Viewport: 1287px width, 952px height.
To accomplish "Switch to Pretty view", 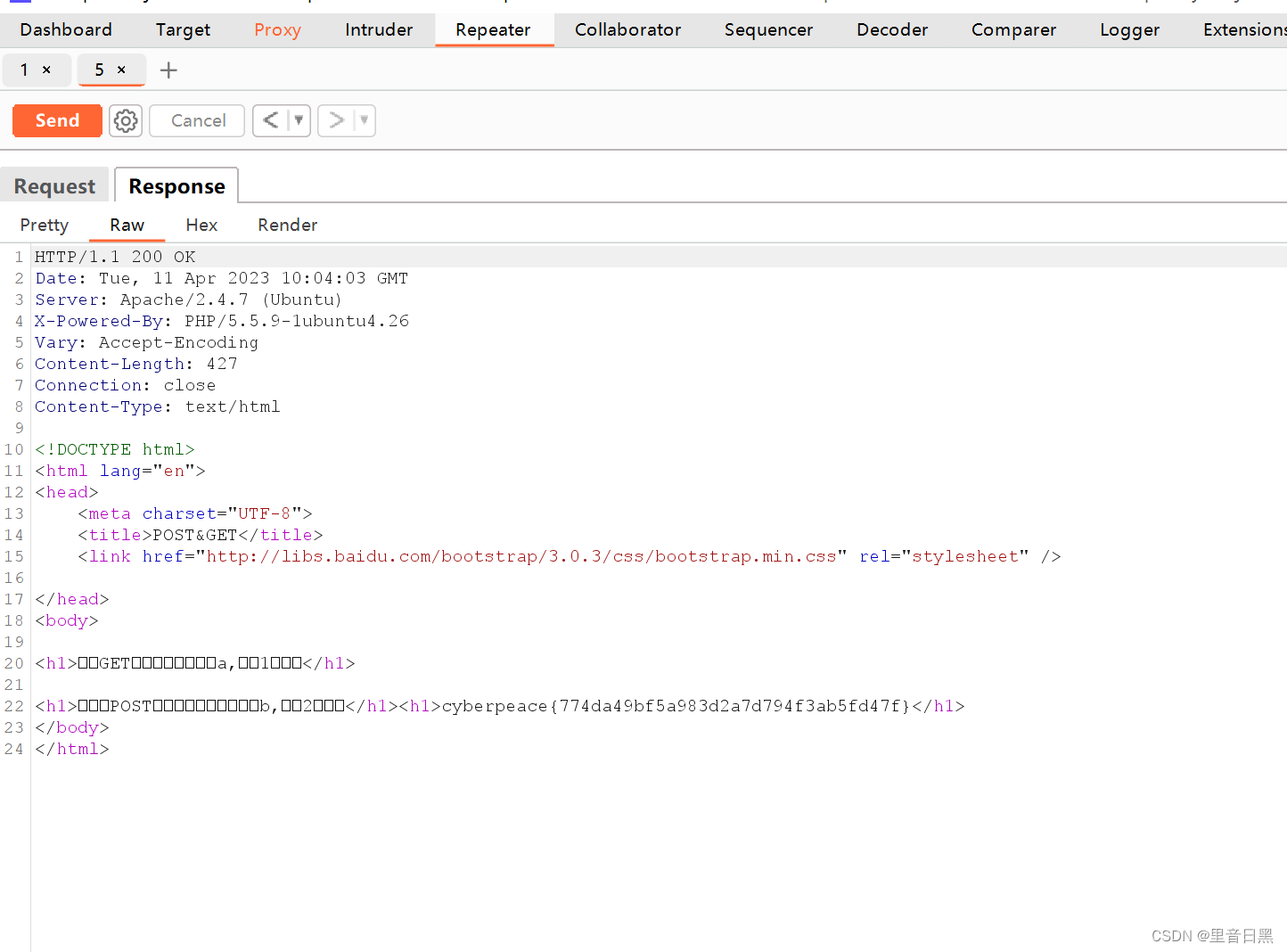I will 45,225.
